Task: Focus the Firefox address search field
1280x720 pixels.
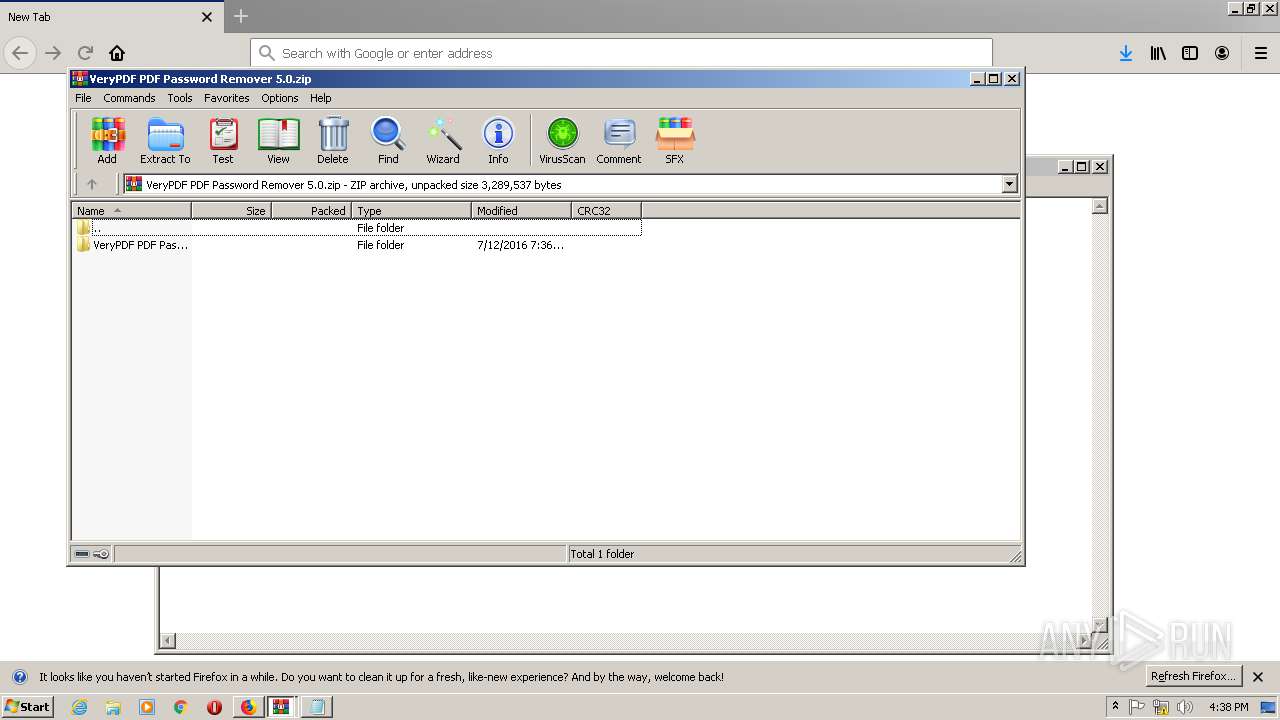Action: [x=621, y=53]
